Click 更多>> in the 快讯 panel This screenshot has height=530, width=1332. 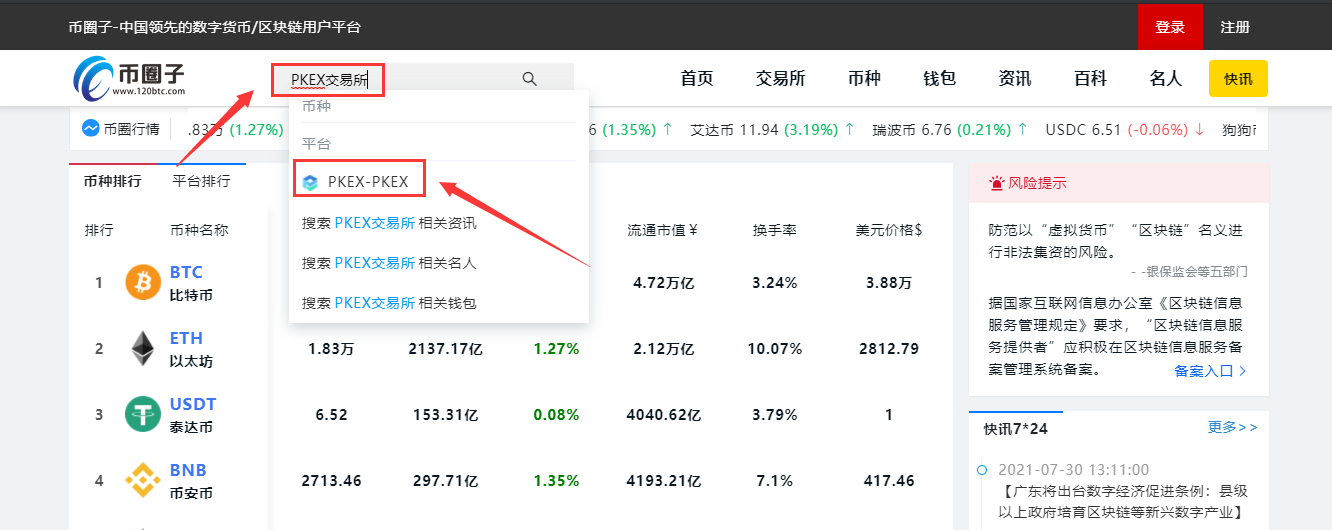click(1233, 427)
